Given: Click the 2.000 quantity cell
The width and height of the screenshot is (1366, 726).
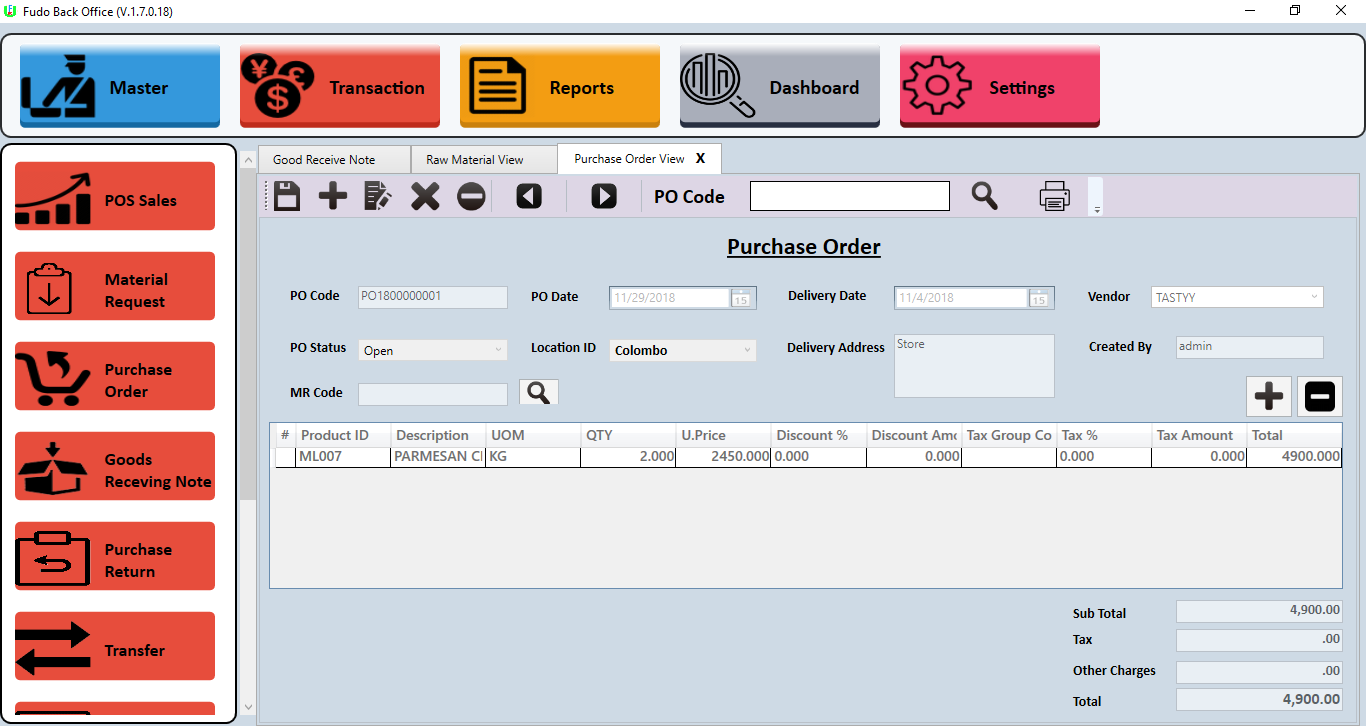Looking at the screenshot, I should tap(628, 457).
